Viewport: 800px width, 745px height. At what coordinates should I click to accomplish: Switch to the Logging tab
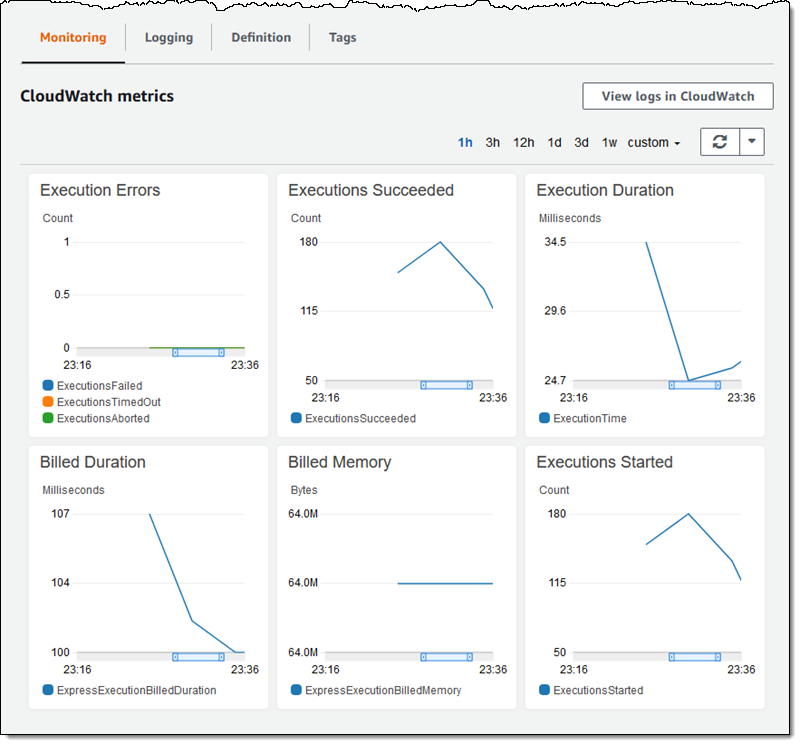coord(169,38)
